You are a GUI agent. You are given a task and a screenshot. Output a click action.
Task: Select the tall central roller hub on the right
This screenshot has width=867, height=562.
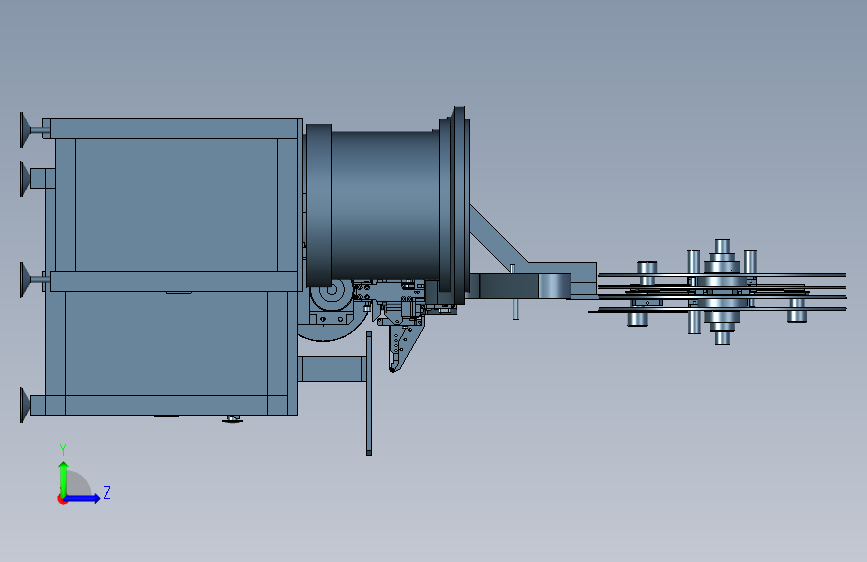click(x=722, y=292)
